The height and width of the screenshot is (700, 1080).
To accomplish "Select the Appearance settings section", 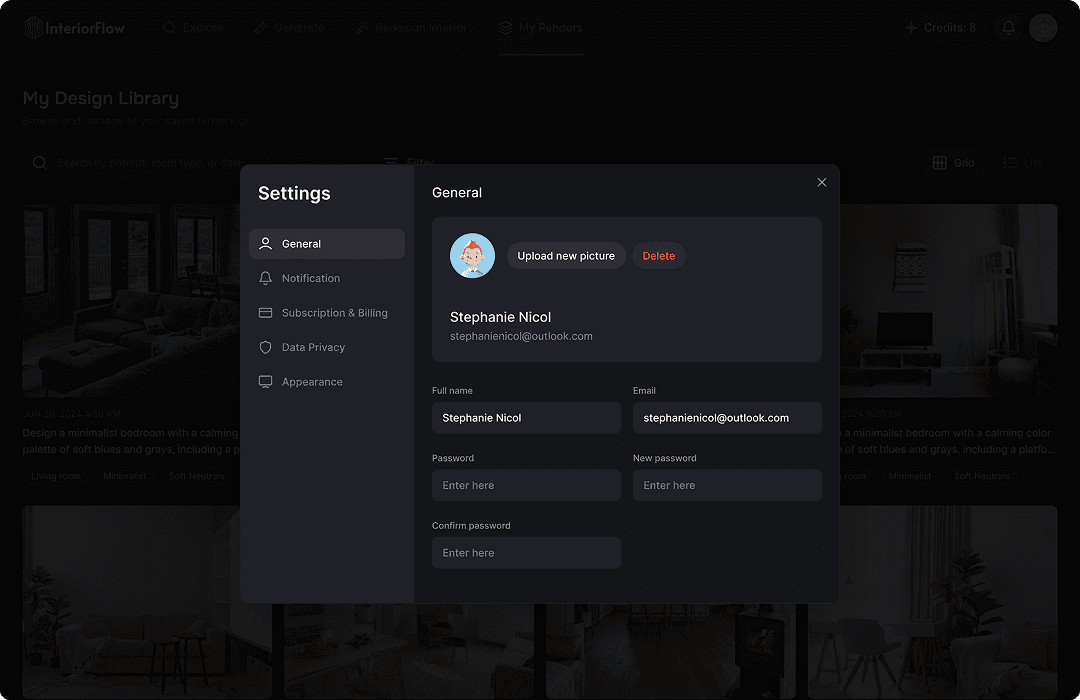I will (312, 381).
